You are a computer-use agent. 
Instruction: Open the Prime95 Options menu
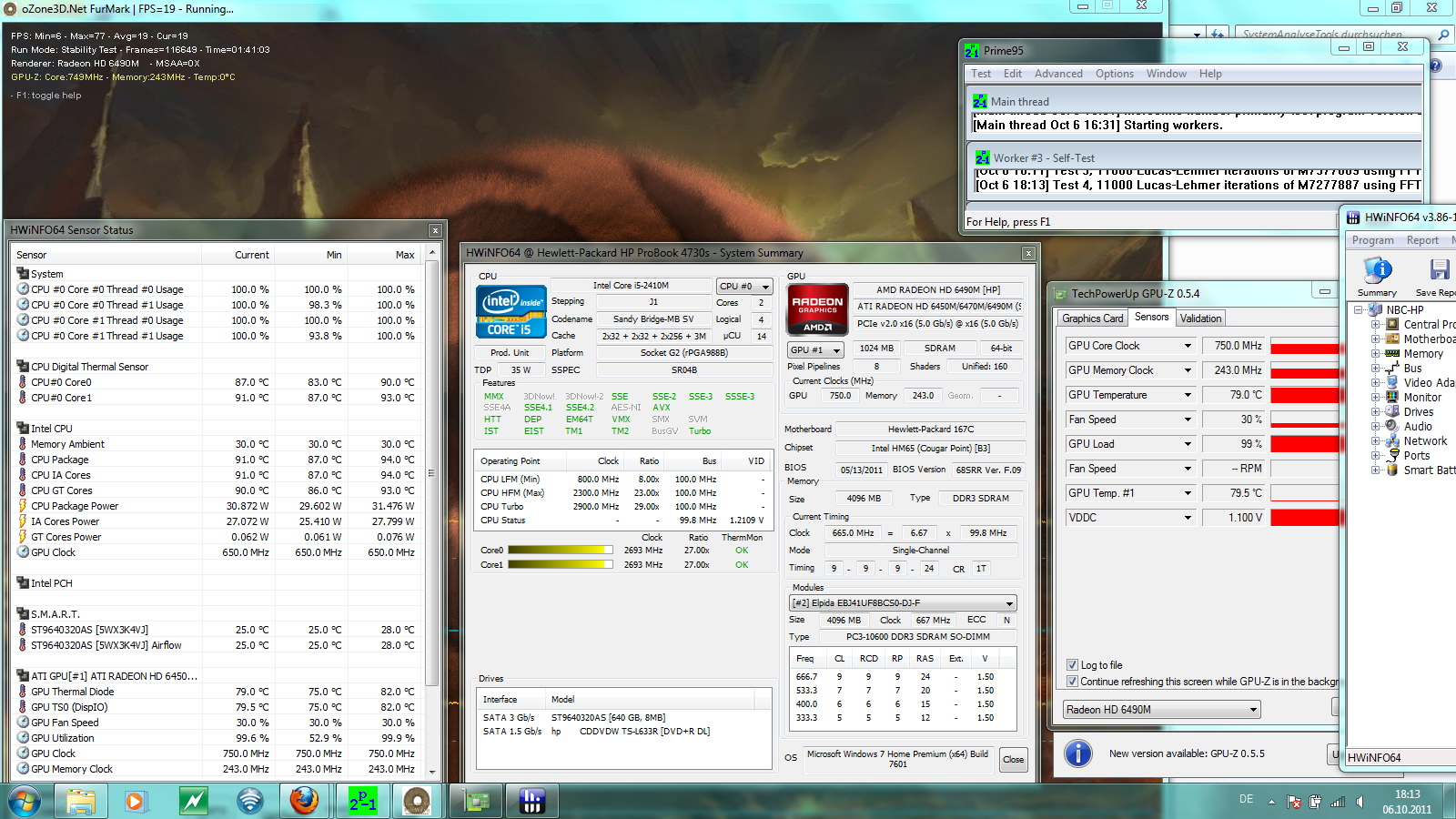1115,74
